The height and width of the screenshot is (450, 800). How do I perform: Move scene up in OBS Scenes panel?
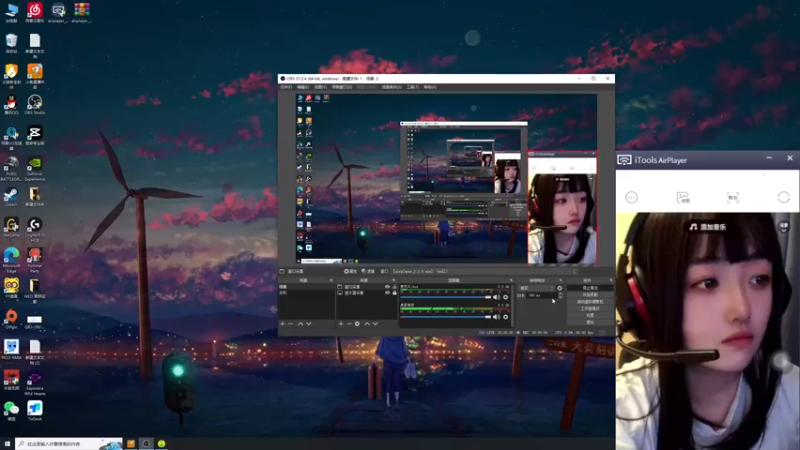pyautogui.click(x=301, y=324)
